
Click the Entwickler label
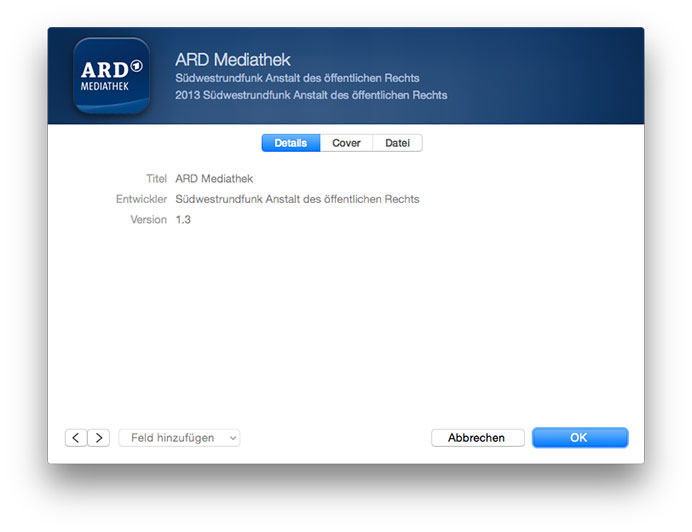[x=141, y=199]
